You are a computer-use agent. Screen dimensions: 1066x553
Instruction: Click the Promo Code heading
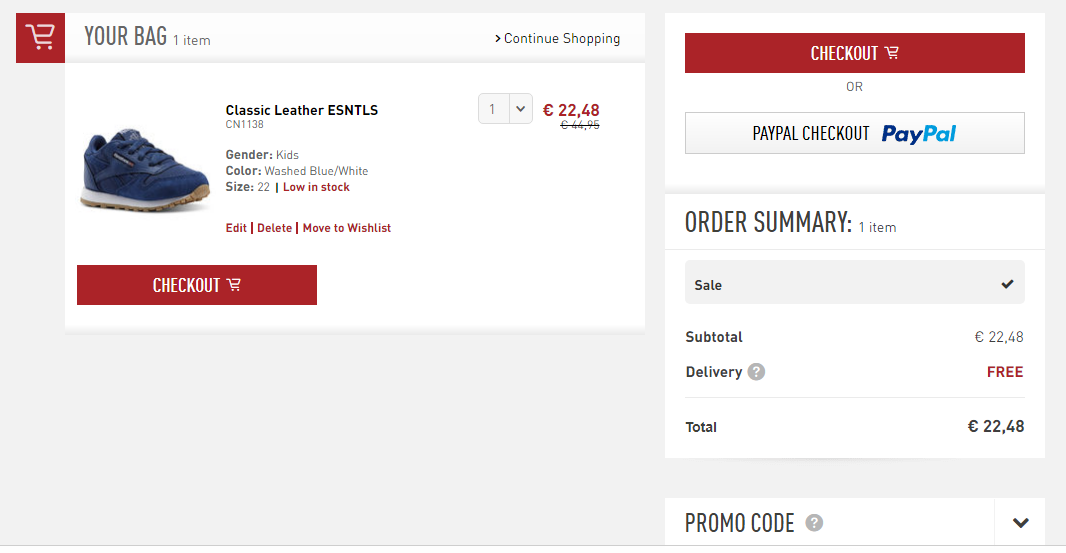tap(739, 522)
